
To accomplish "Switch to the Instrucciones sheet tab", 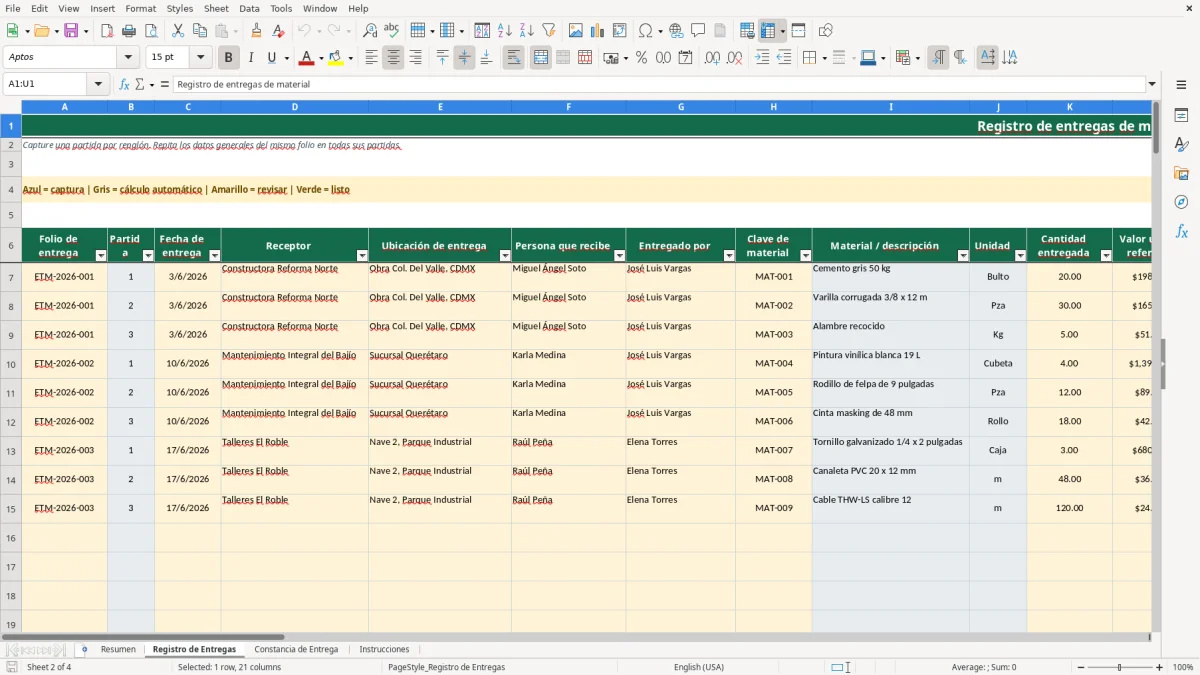I will [384, 649].
